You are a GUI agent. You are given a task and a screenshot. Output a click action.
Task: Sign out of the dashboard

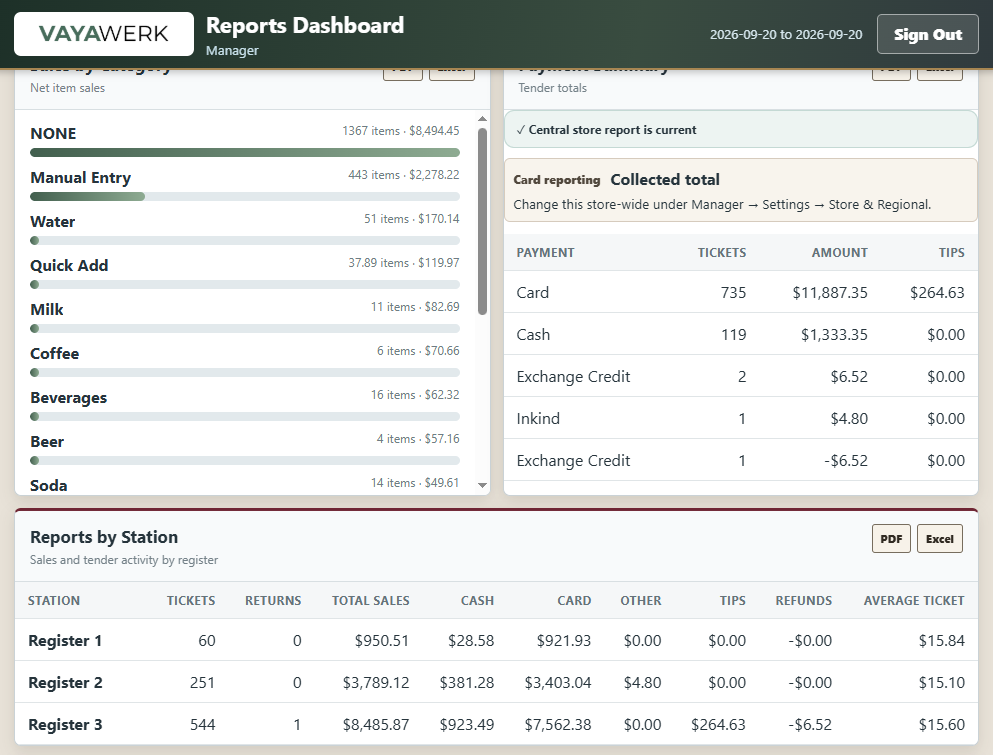pos(927,34)
